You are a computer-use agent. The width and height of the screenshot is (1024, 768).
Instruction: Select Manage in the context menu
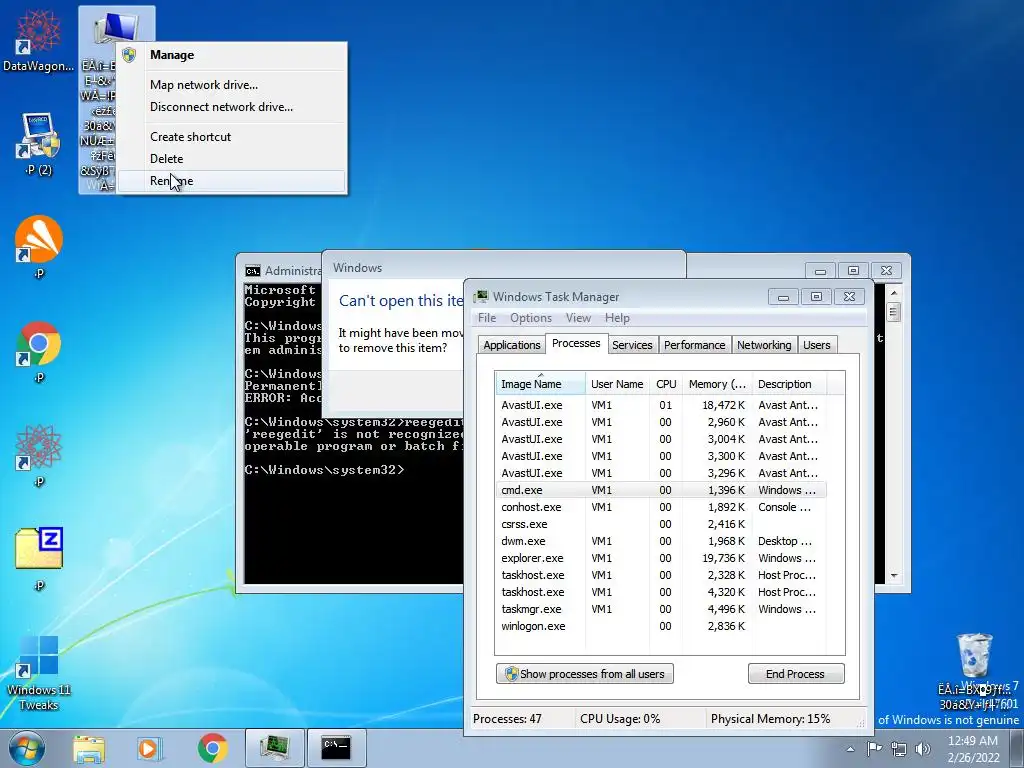coord(232,55)
